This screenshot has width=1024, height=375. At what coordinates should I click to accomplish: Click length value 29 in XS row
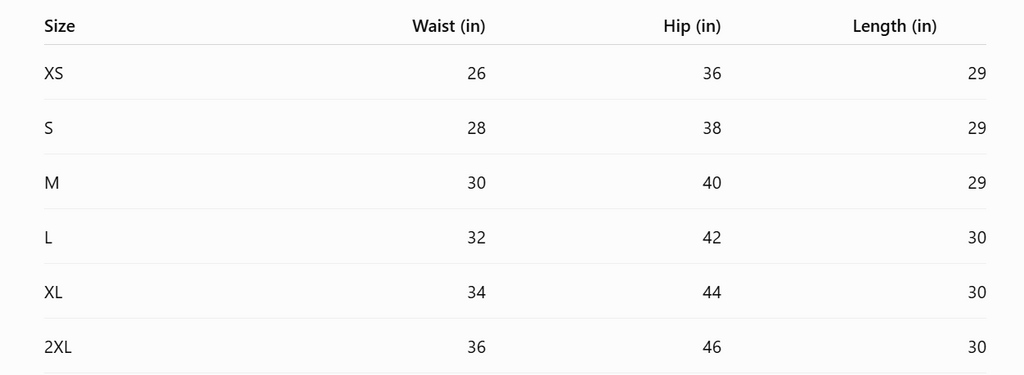pos(977,73)
